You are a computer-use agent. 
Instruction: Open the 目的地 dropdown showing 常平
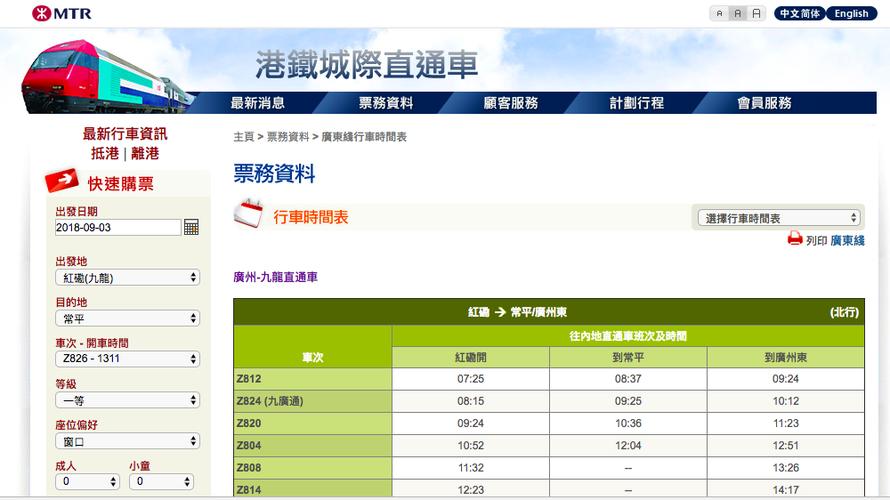pos(128,318)
